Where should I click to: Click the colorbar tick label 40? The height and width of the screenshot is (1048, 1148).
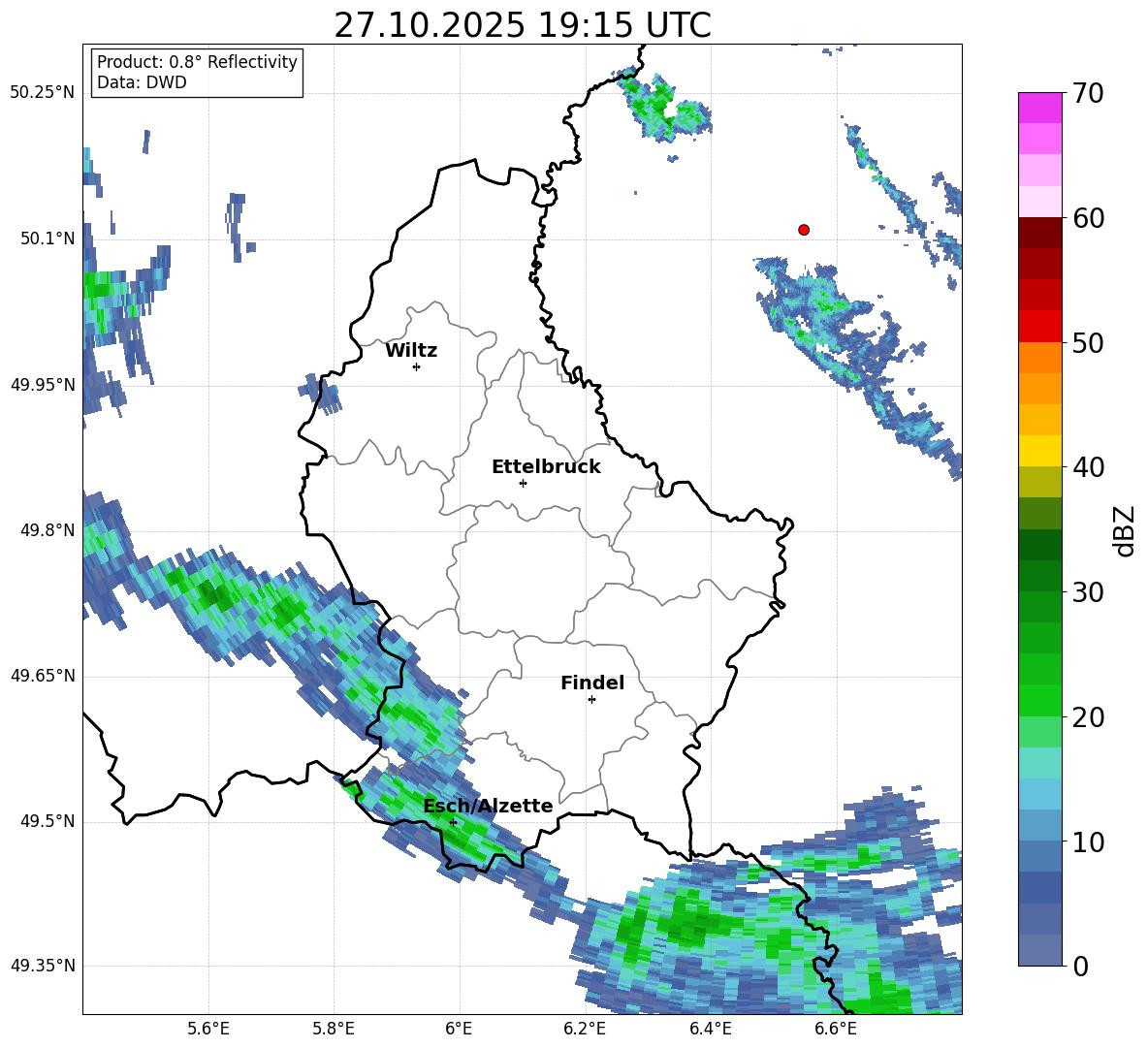1088,467
